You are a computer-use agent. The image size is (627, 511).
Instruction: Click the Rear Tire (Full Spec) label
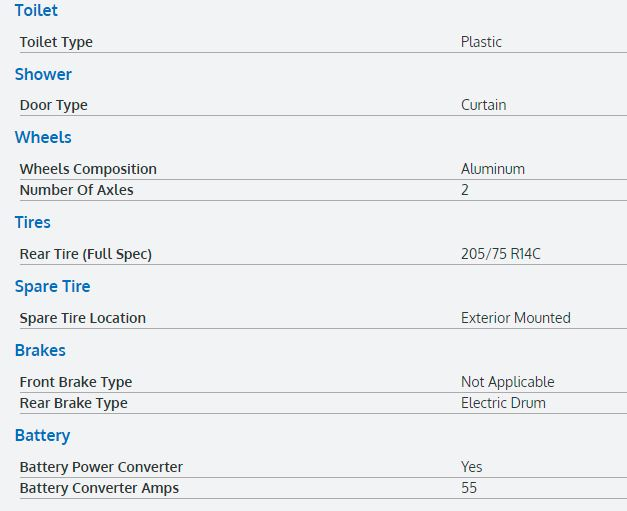pyautogui.click(x=85, y=255)
